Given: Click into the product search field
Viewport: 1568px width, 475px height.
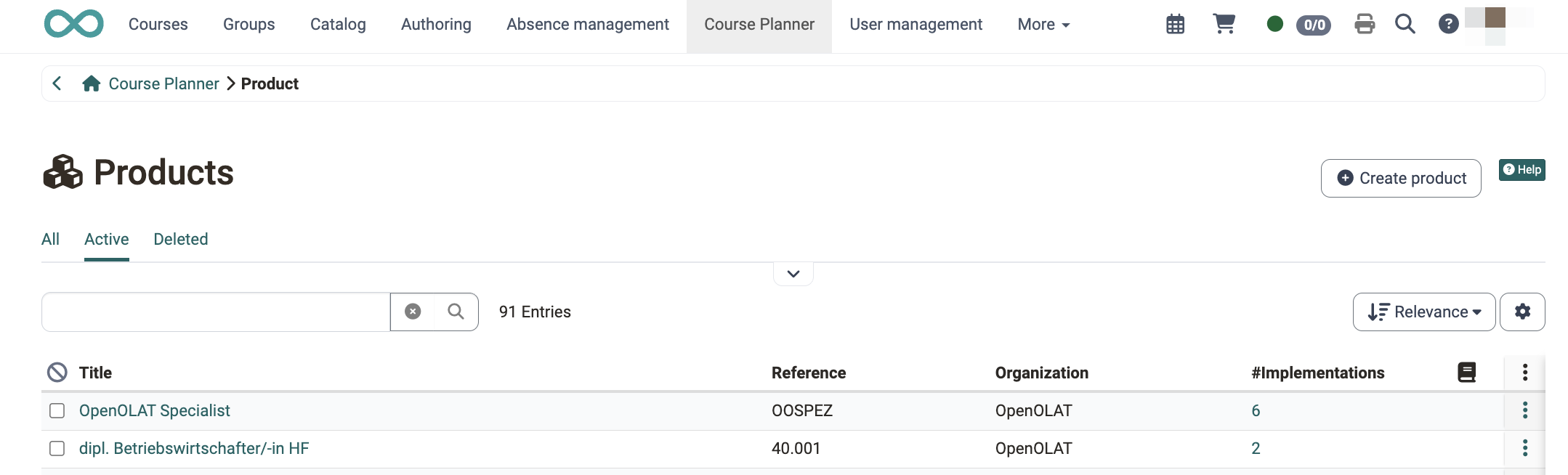Looking at the screenshot, I should pyautogui.click(x=216, y=312).
